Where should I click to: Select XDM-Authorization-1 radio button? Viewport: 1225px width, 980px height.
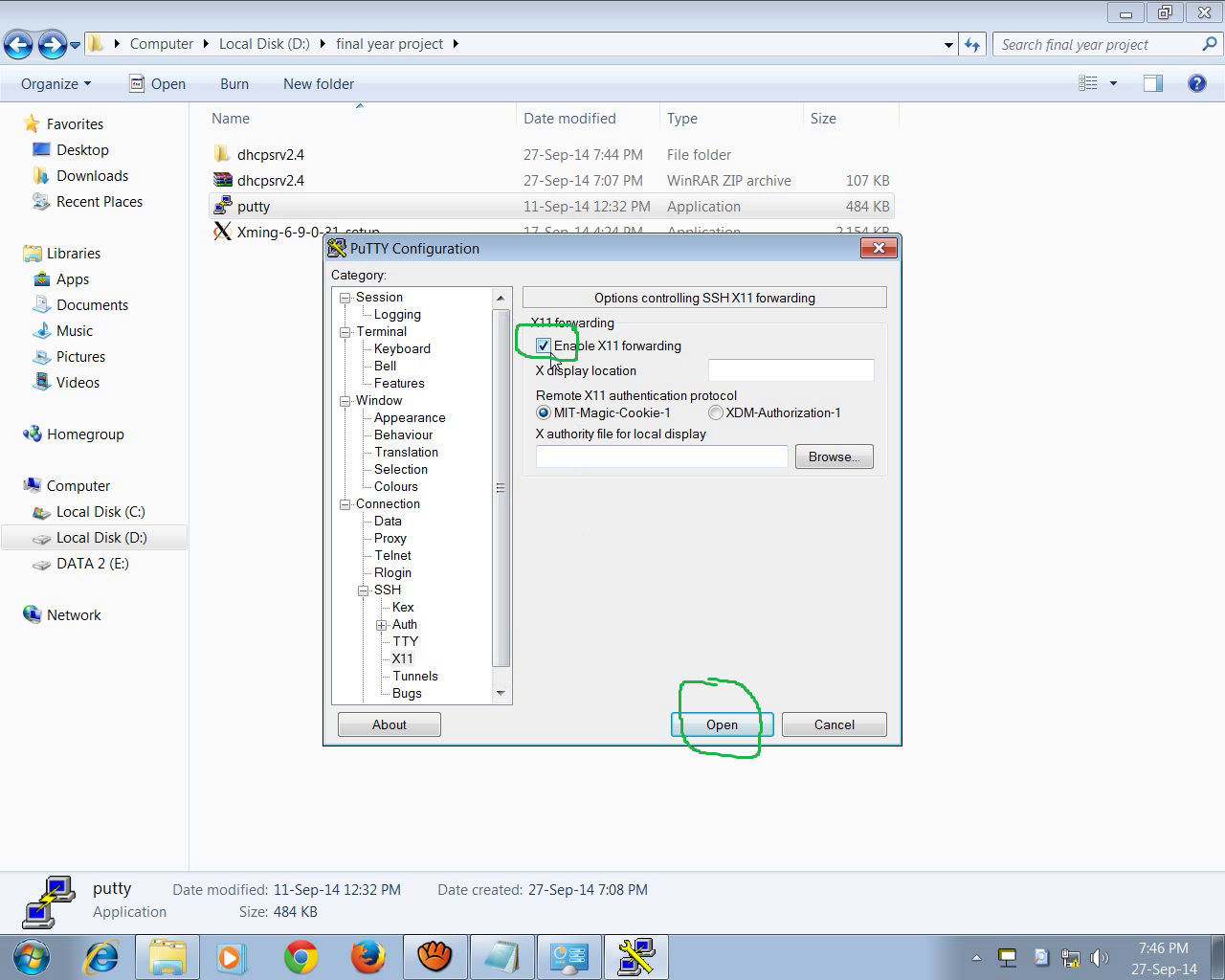715,412
